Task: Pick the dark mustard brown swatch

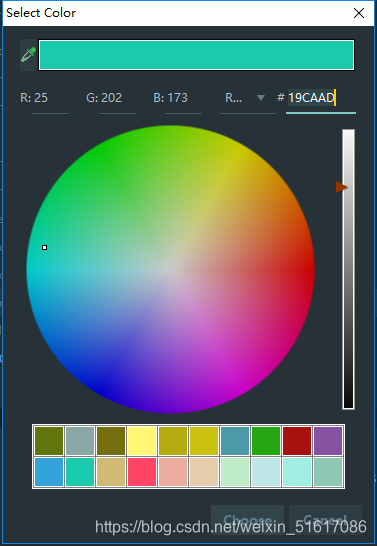Action: tap(111, 441)
